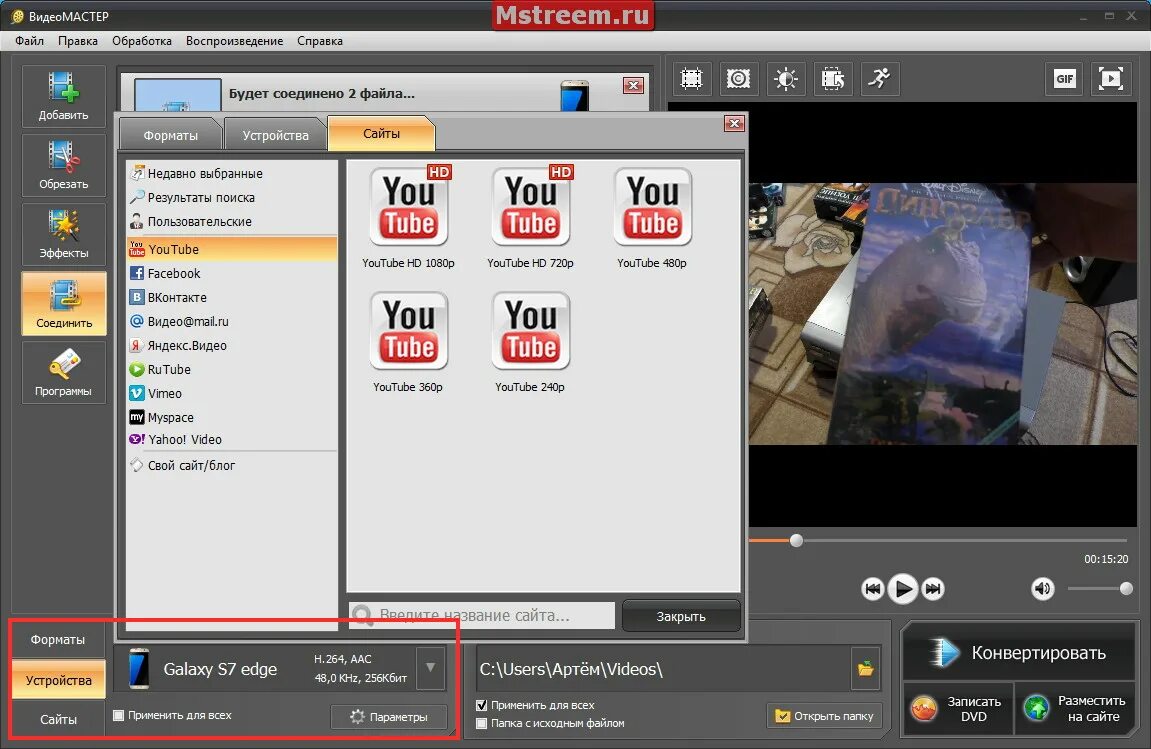Switch to Сайты tab in popup
Image resolution: width=1151 pixels, height=749 pixels.
coord(382,133)
